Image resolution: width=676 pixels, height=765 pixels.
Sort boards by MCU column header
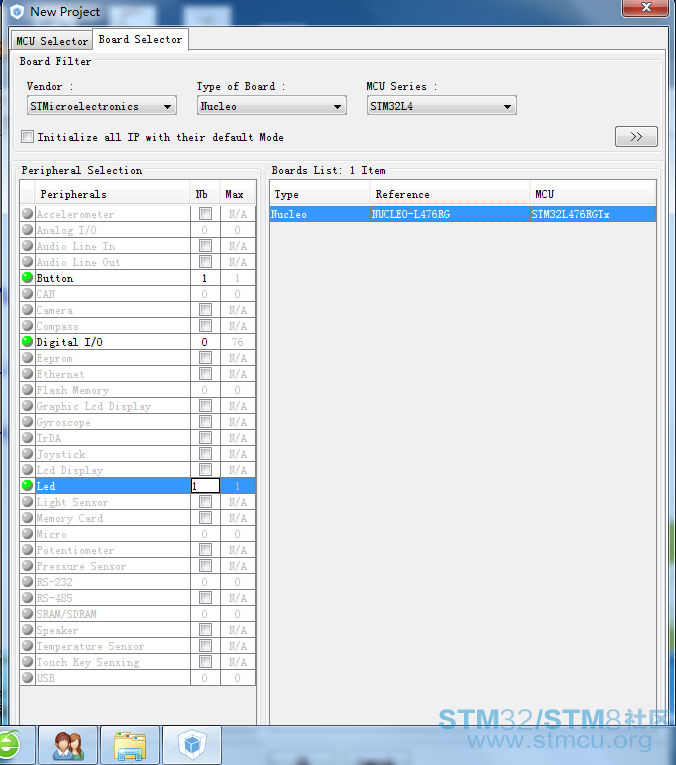point(592,194)
